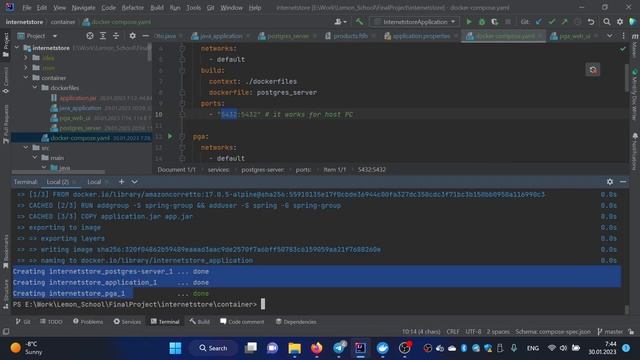
Task: Open the Navigate menu
Action: pyautogui.click(x=83, y=8)
